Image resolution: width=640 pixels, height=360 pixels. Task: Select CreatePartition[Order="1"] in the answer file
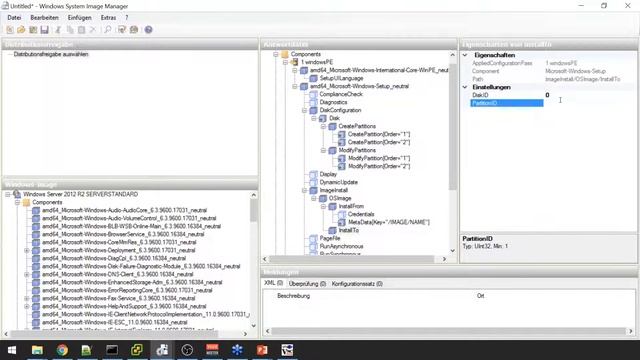pyautogui.click(x=379, y=134)
